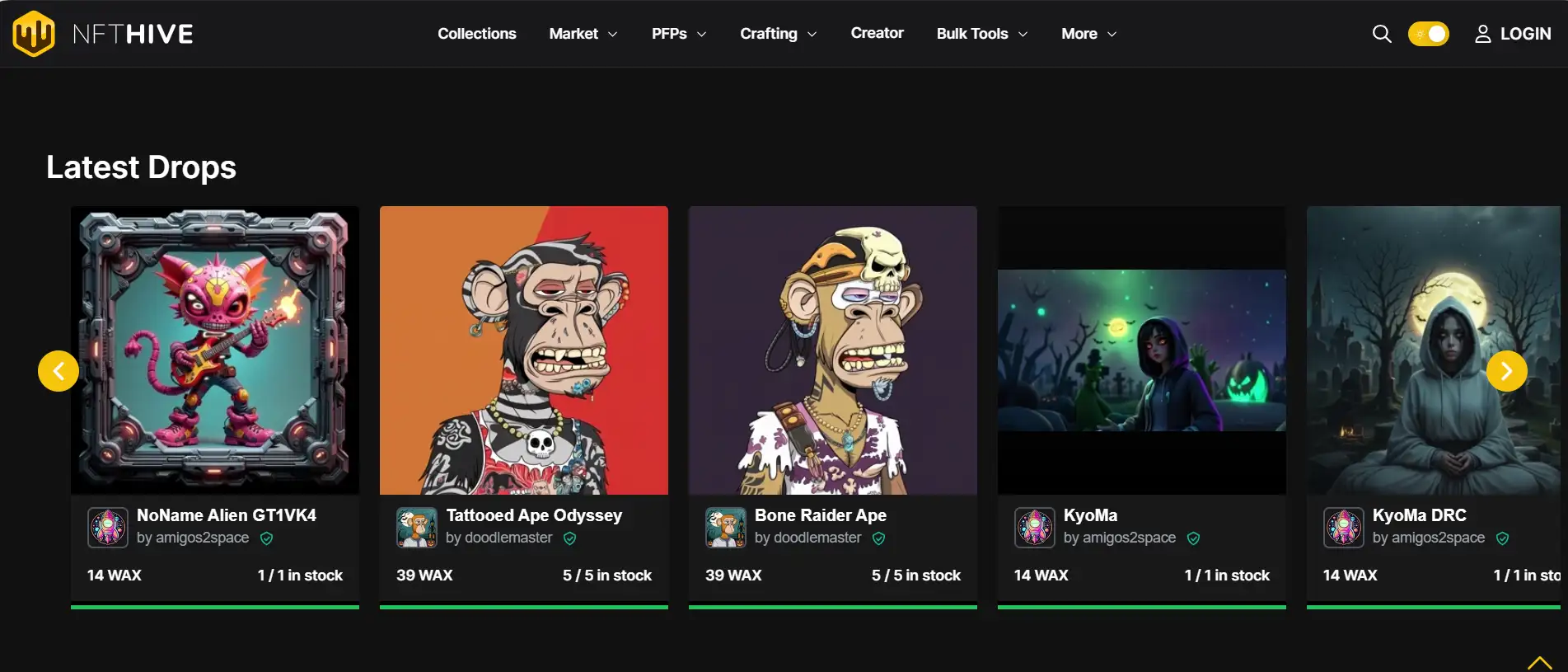Select the NoName Alien GT1VK4 artwork thumbnail
The width and height of the screenshot is (1568, 672).
point(215,350)
